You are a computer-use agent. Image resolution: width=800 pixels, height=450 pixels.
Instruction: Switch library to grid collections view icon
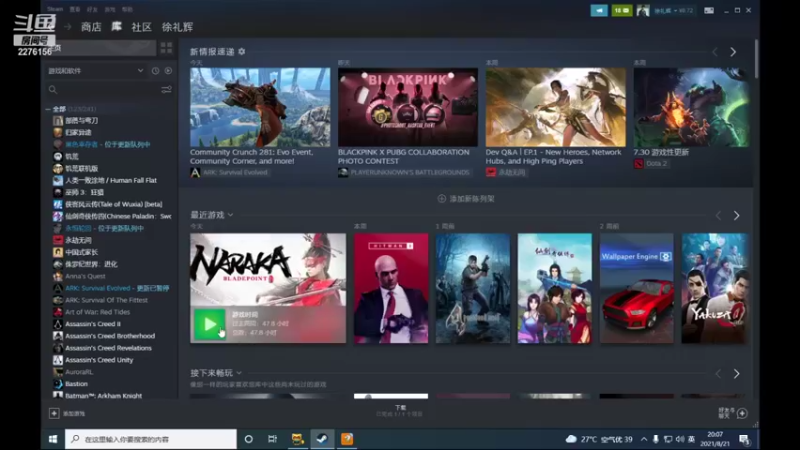[x=166, y=48]
